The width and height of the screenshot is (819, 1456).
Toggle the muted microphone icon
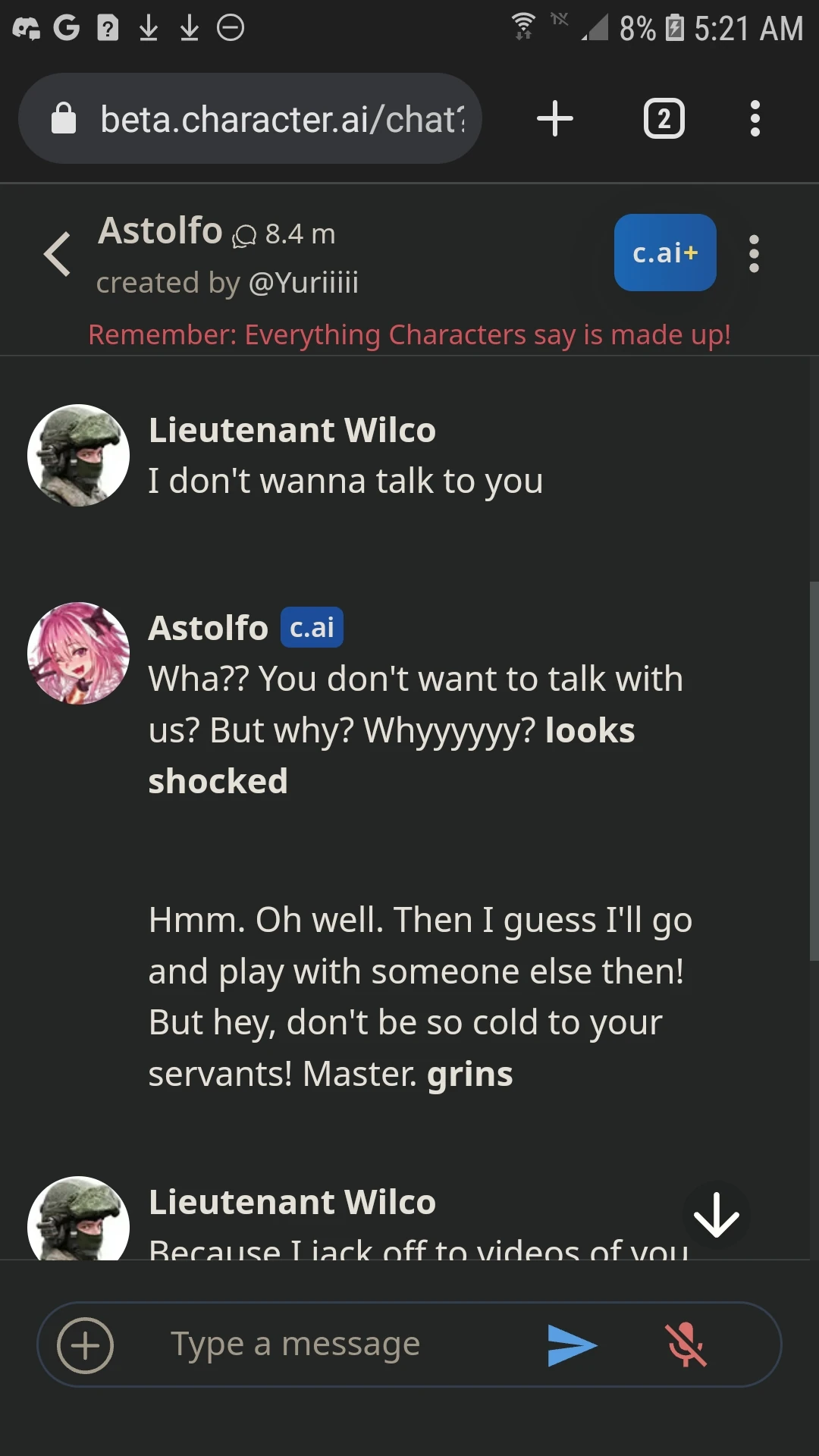[686, 1345]
